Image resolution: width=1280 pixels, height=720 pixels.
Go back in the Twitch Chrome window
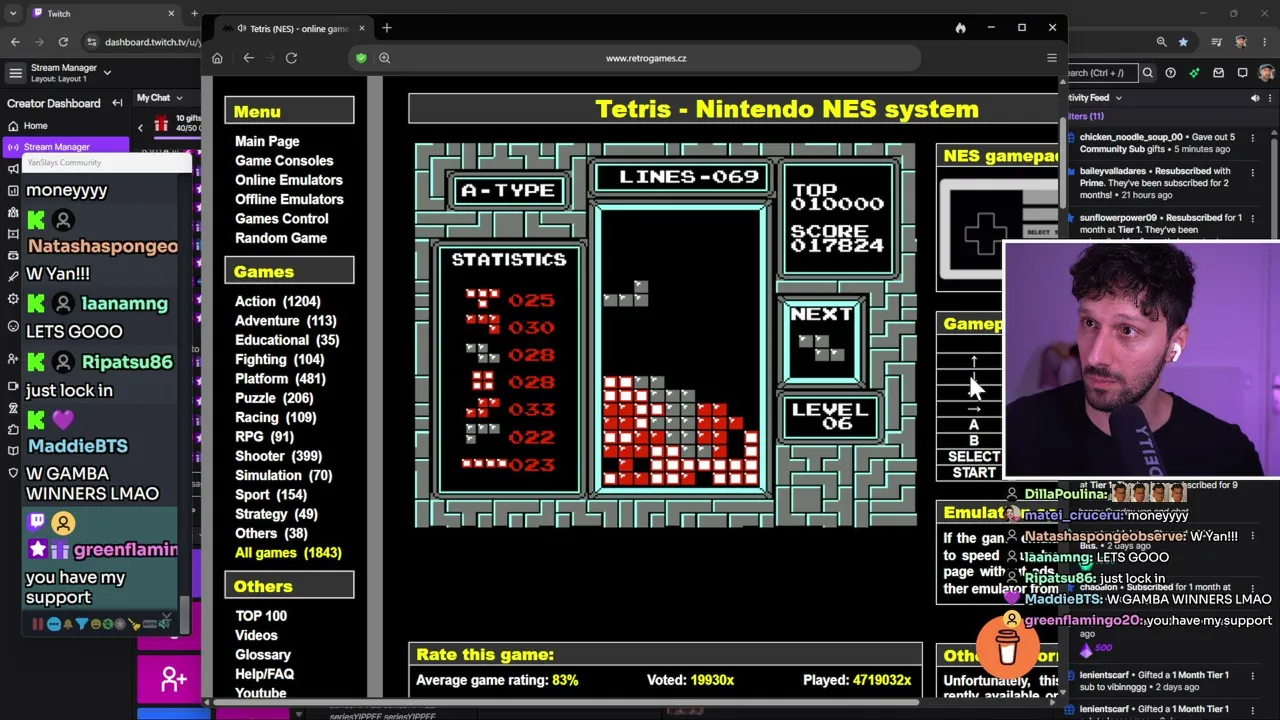(x=15, y=42)
